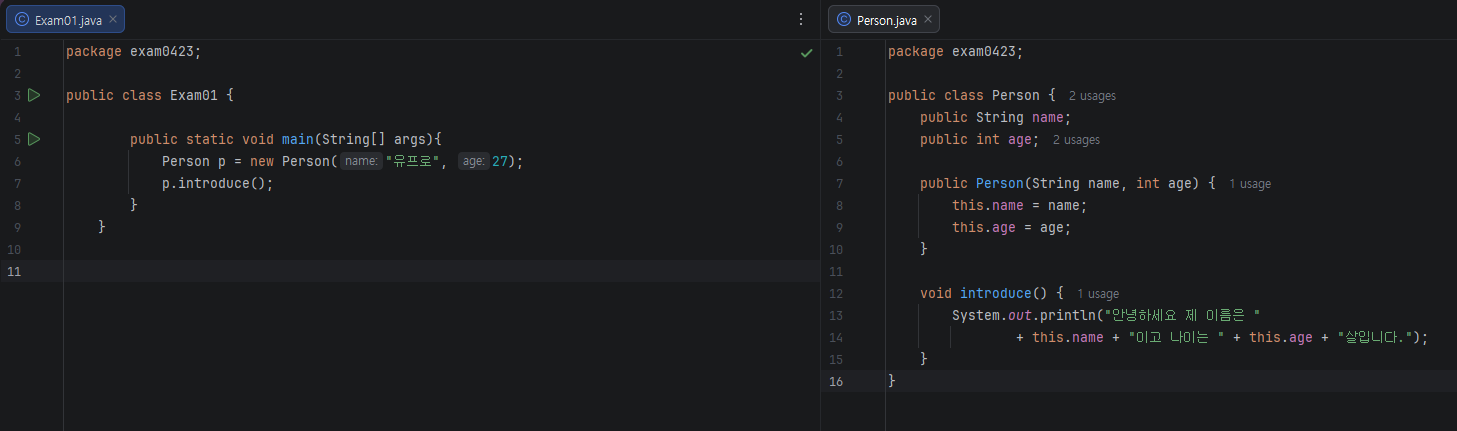Click the number 27 argument in Exam01
This screenshot has height=431, width=1457.
click(500, 161)
